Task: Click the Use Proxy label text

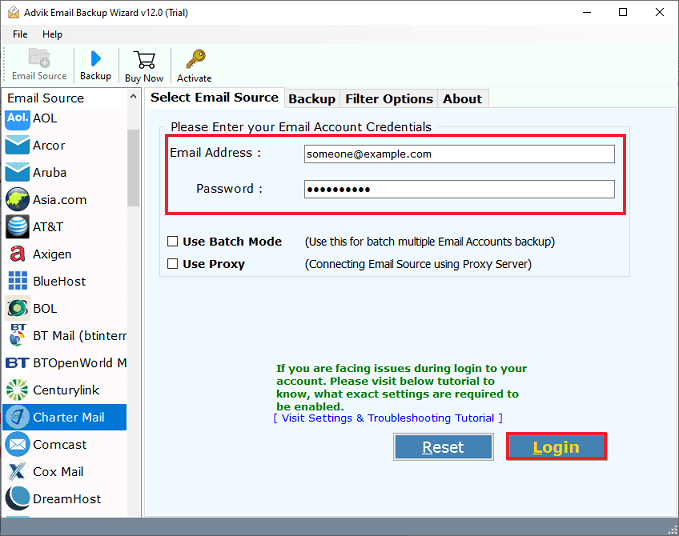Action: point(213,264)
